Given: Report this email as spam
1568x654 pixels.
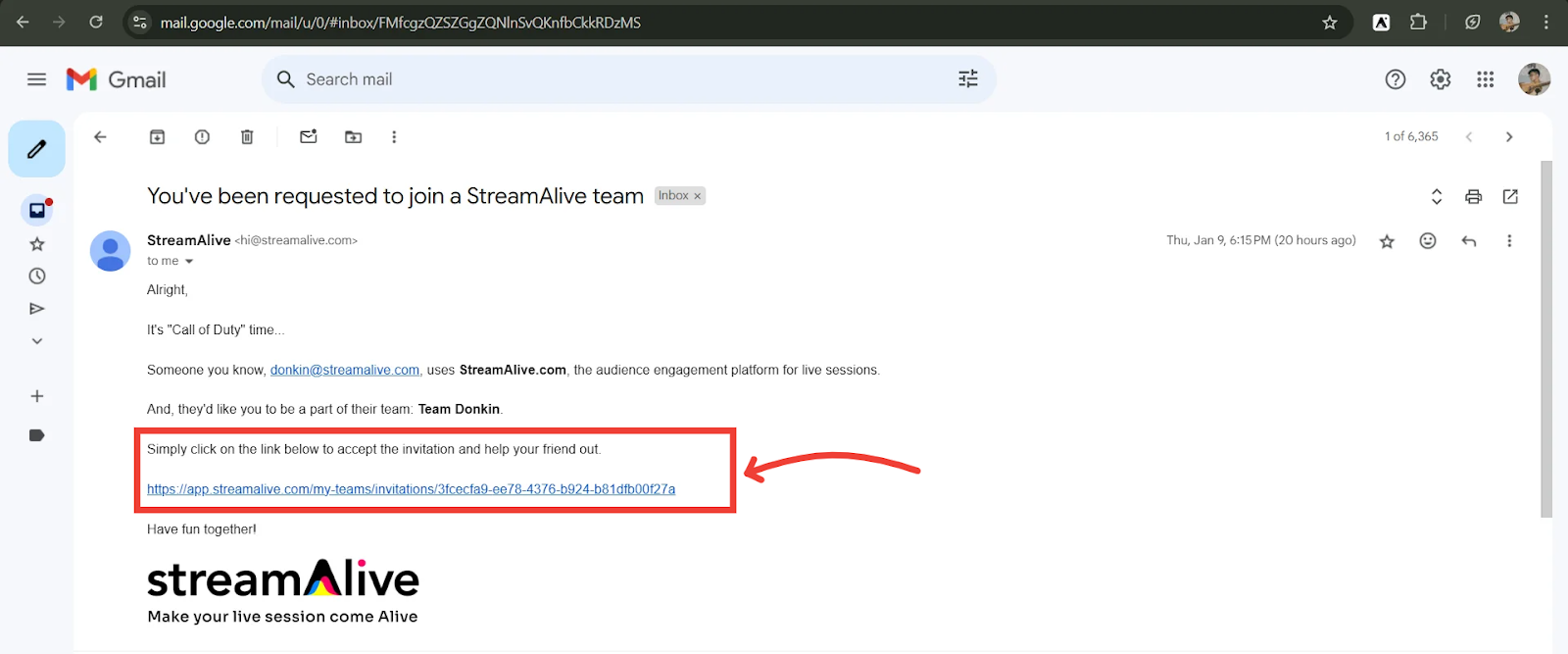Looking at the screenshot, I should [x=202, y=137].
